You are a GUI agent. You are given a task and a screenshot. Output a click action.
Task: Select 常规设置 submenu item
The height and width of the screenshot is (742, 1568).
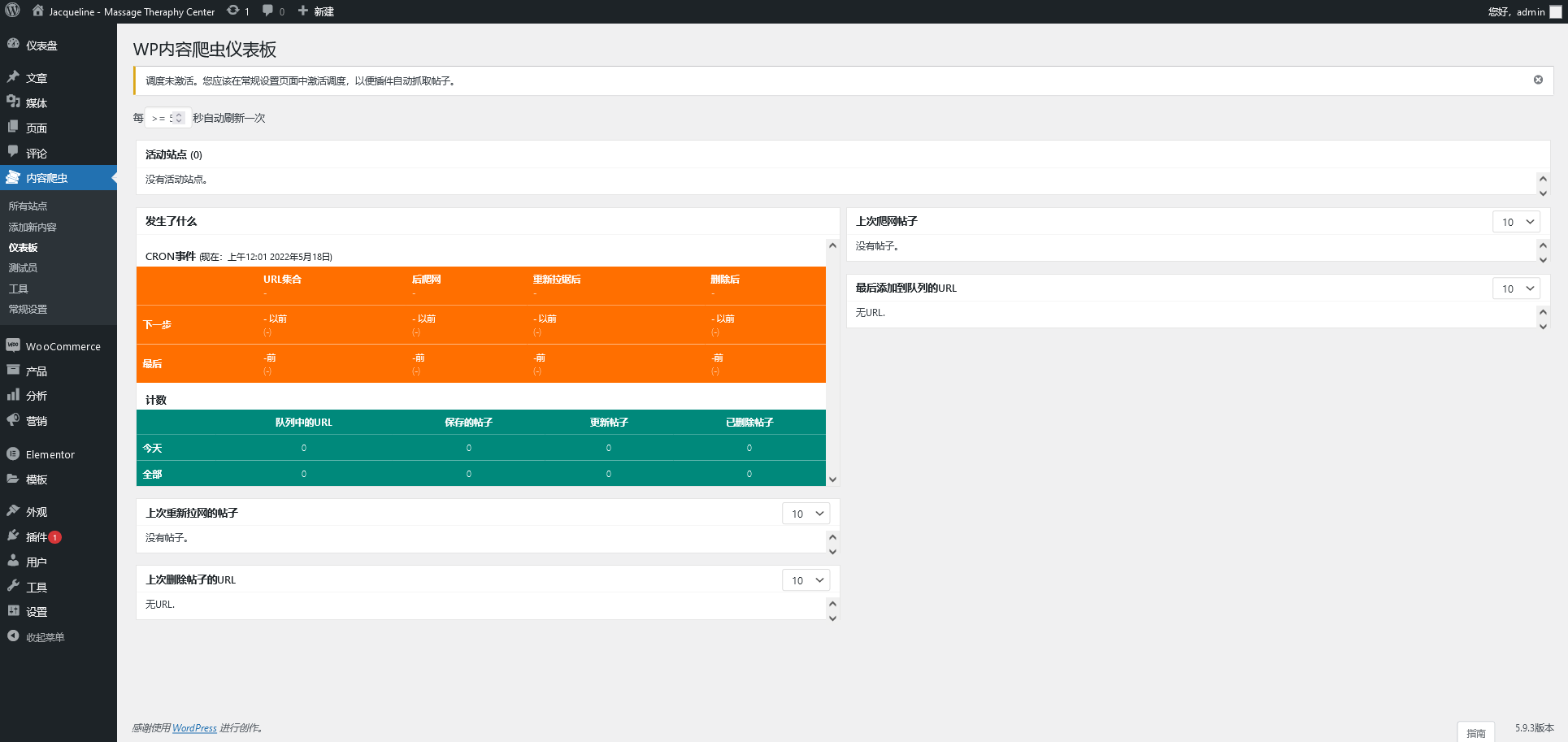28,310
